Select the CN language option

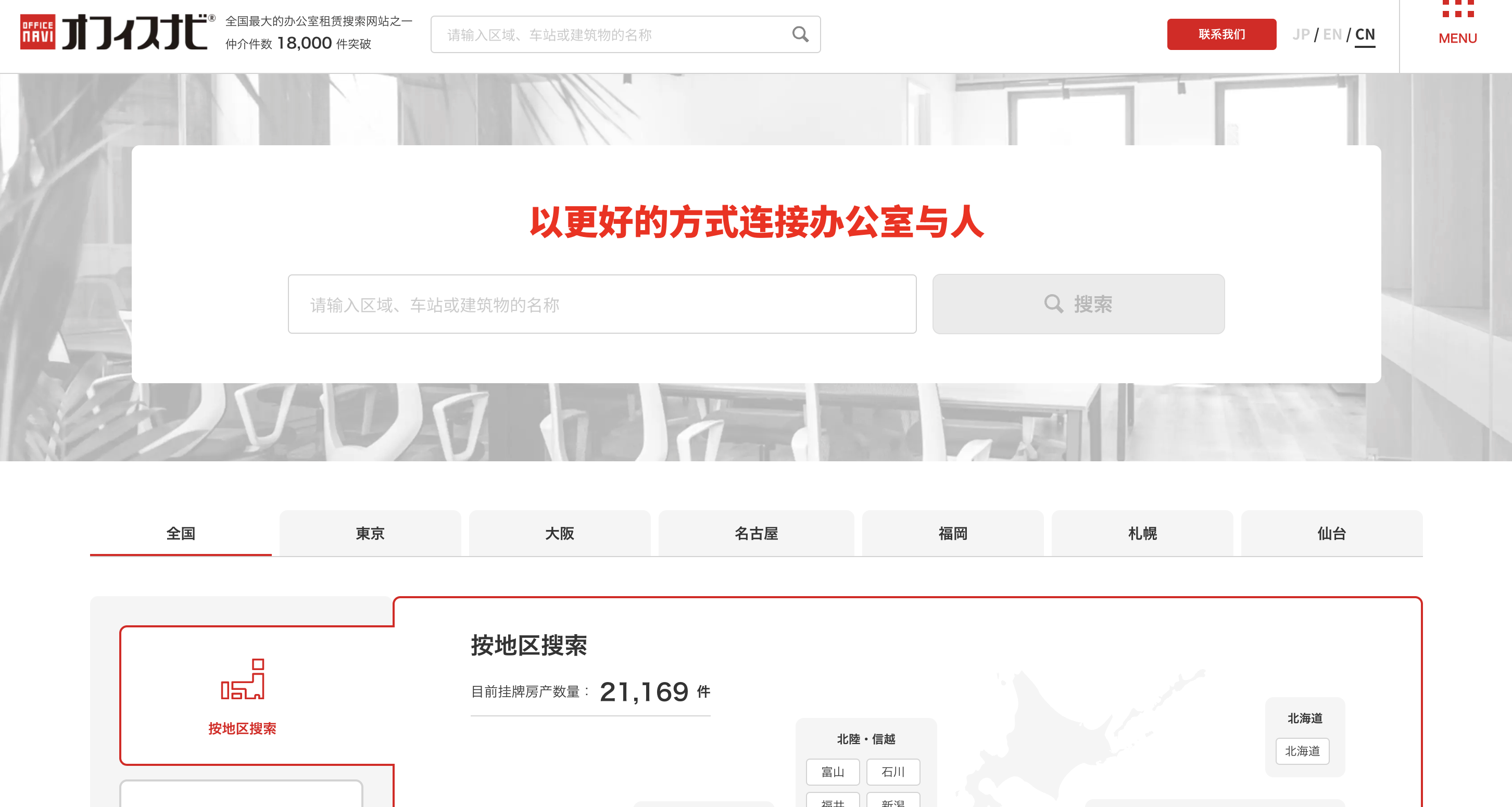coord(1365,34)
